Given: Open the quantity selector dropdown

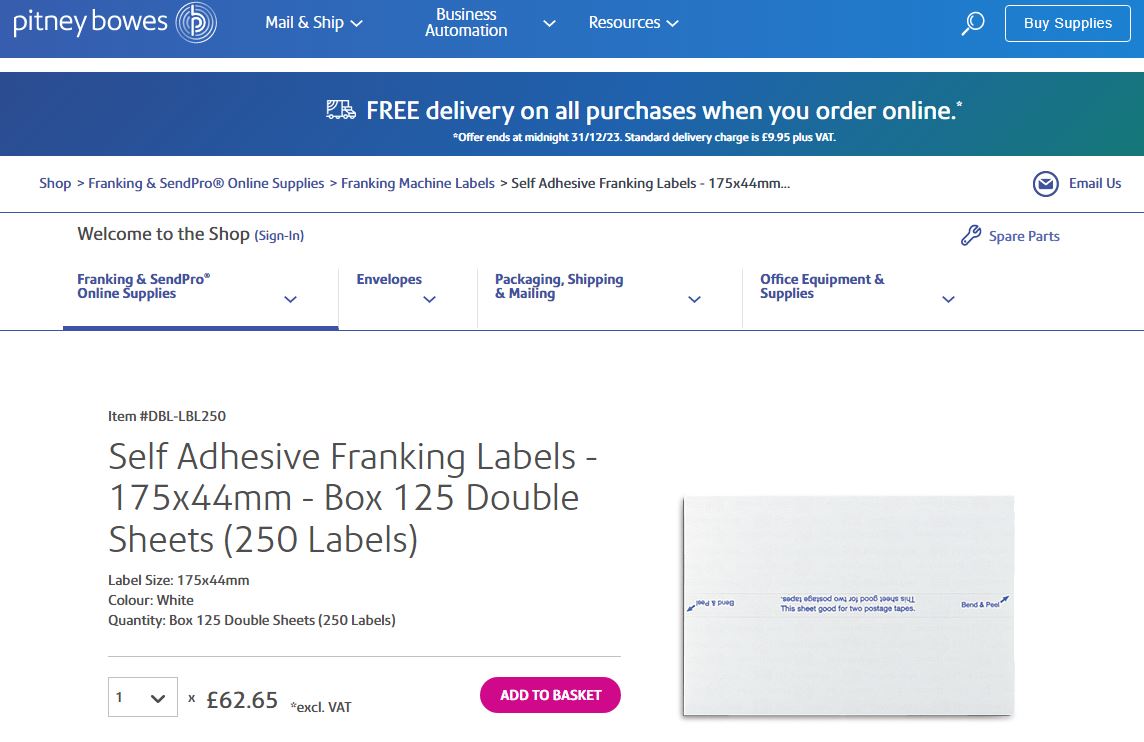Looking at the screenshot, I should pos(142,697).
